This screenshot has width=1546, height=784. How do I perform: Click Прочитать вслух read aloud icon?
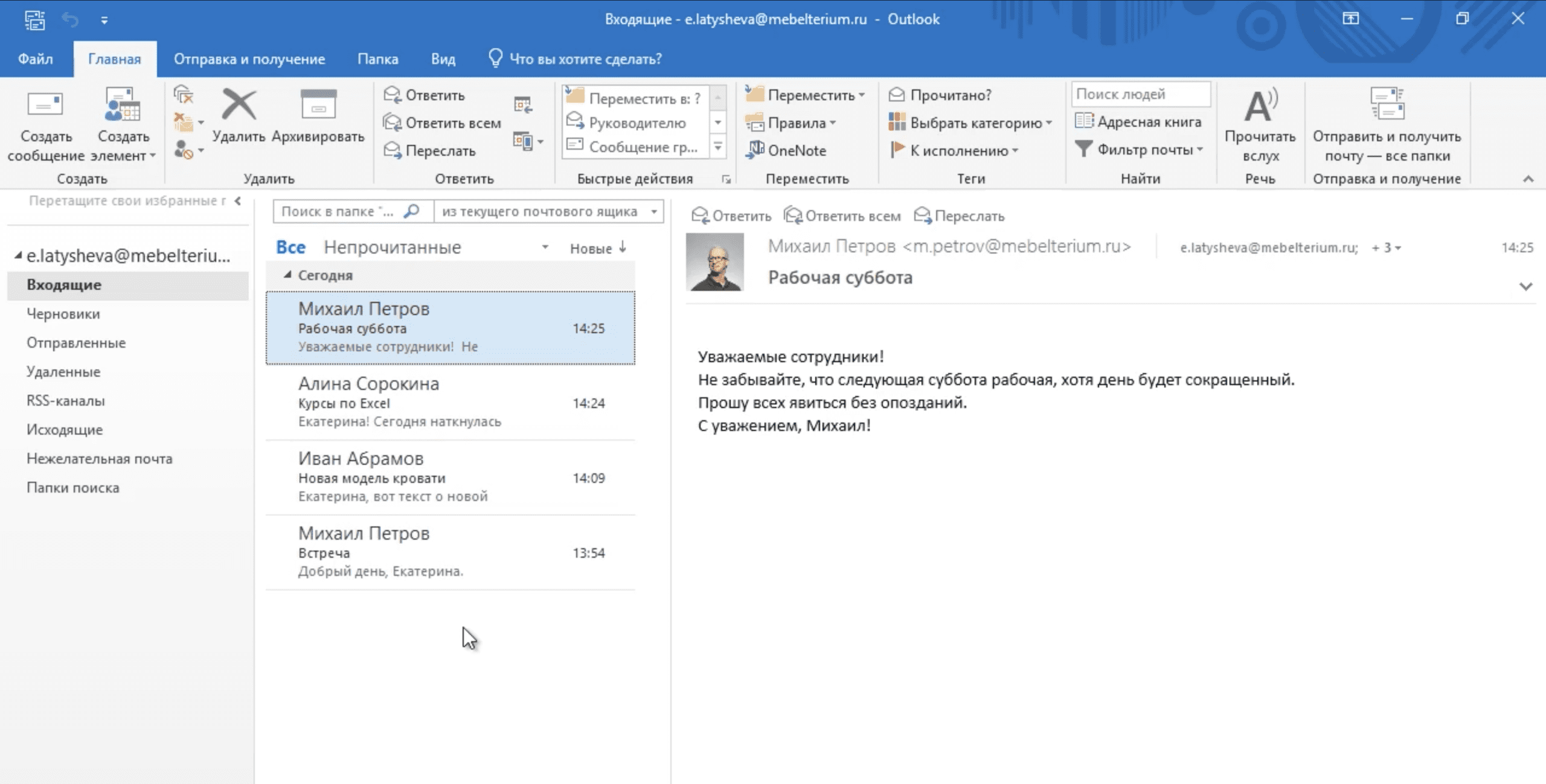(x=1260, y=107)
